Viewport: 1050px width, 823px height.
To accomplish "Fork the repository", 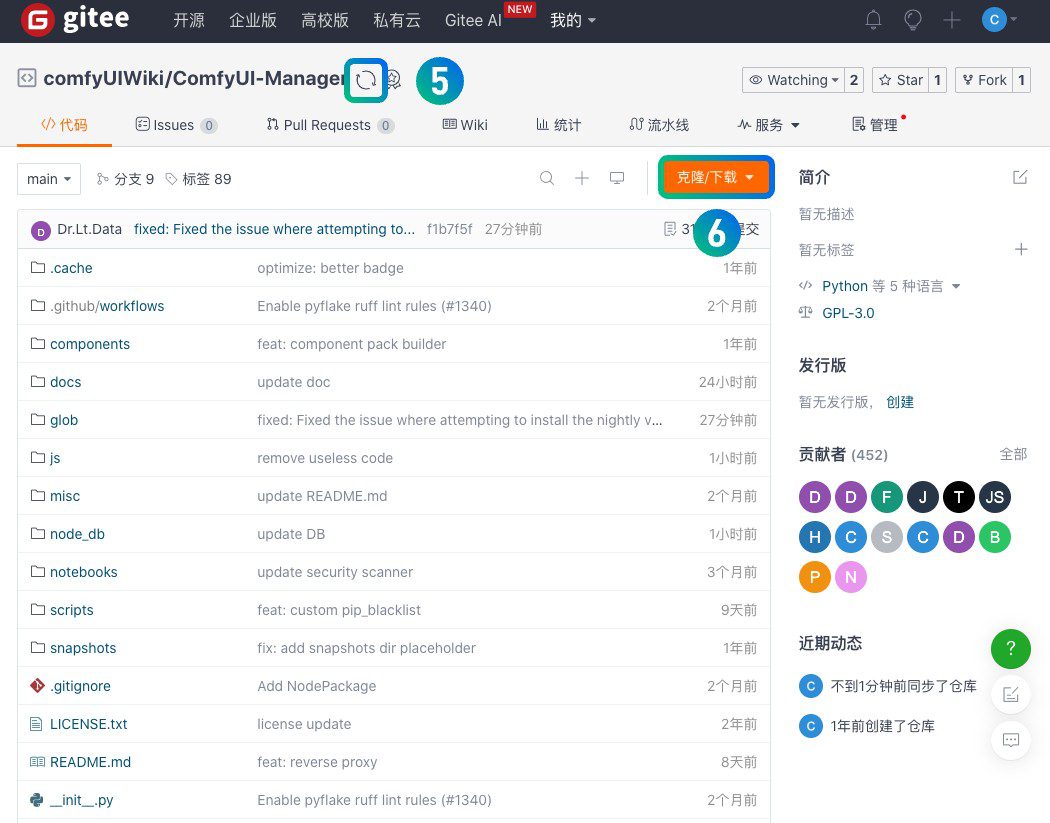I will pos(984,80).
